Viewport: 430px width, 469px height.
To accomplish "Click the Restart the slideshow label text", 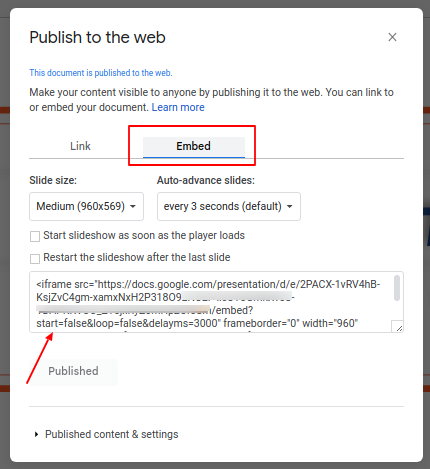I will (137, 257).
